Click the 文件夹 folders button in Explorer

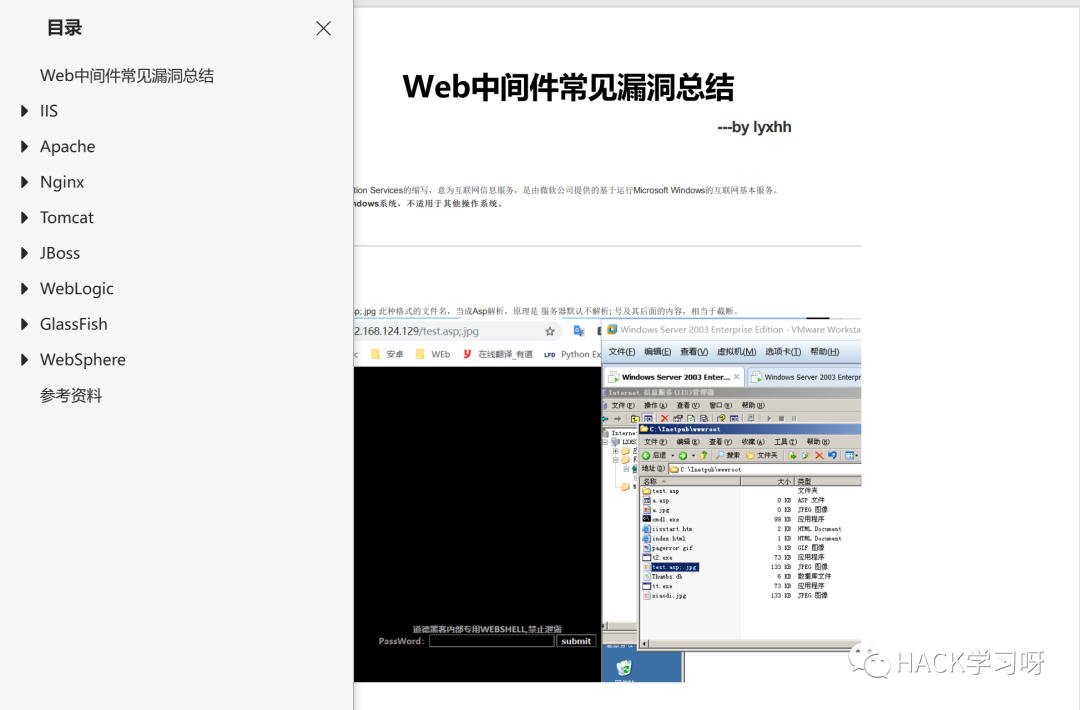(x=762, y=455)
